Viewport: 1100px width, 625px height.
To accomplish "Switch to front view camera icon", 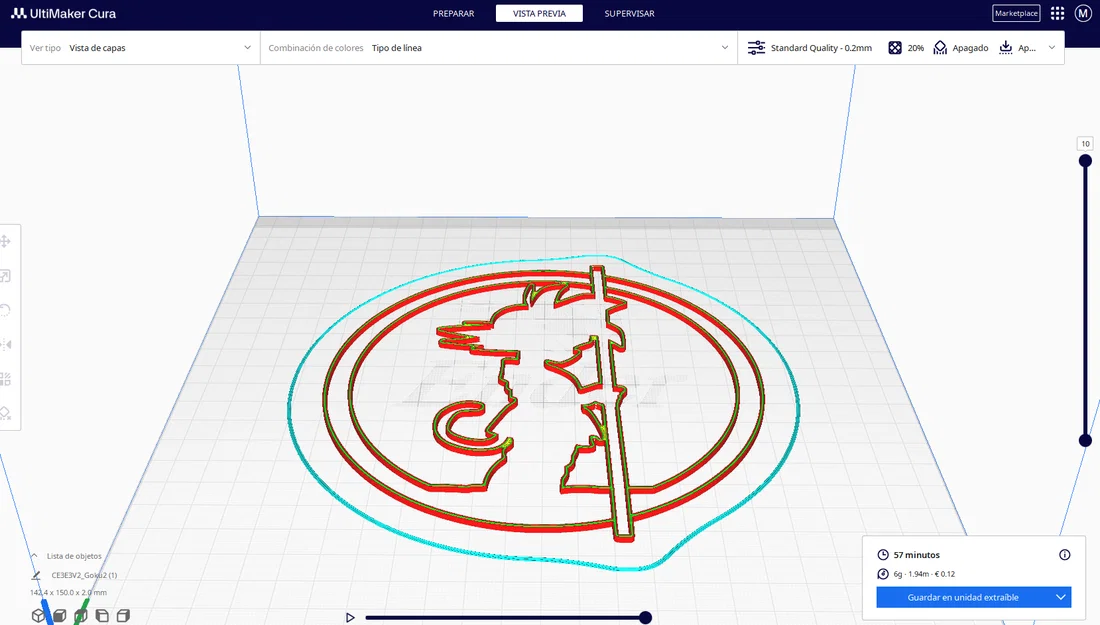I will point(60,615).
